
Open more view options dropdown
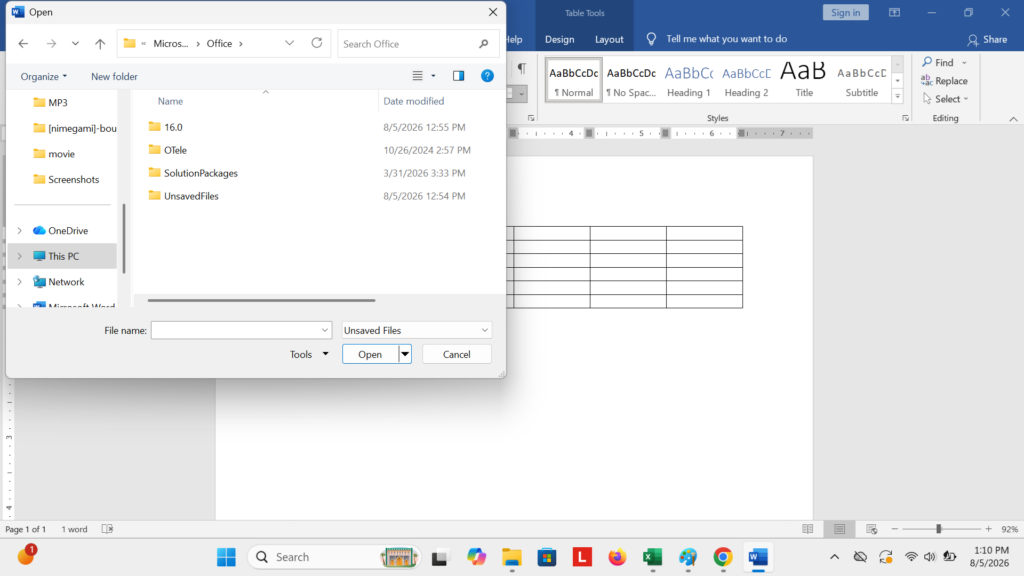[x=433, y=76]
